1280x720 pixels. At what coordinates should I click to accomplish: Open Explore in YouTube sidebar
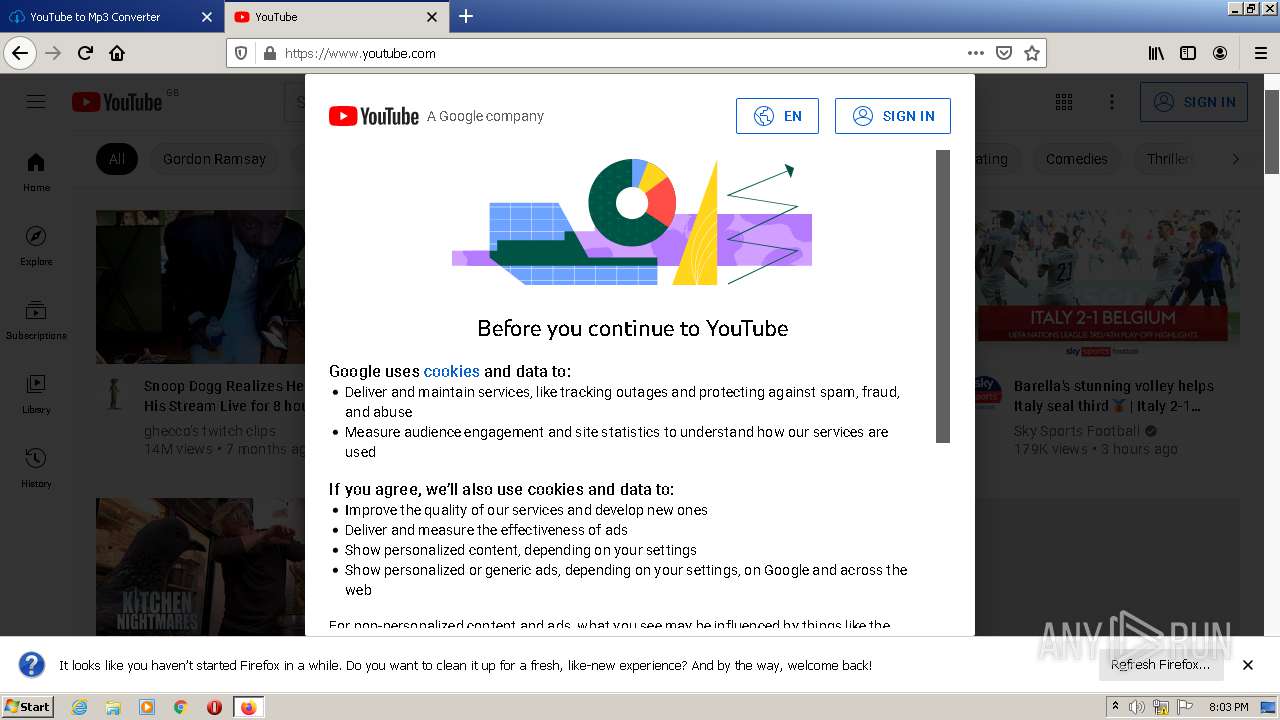tap(36, 245)
